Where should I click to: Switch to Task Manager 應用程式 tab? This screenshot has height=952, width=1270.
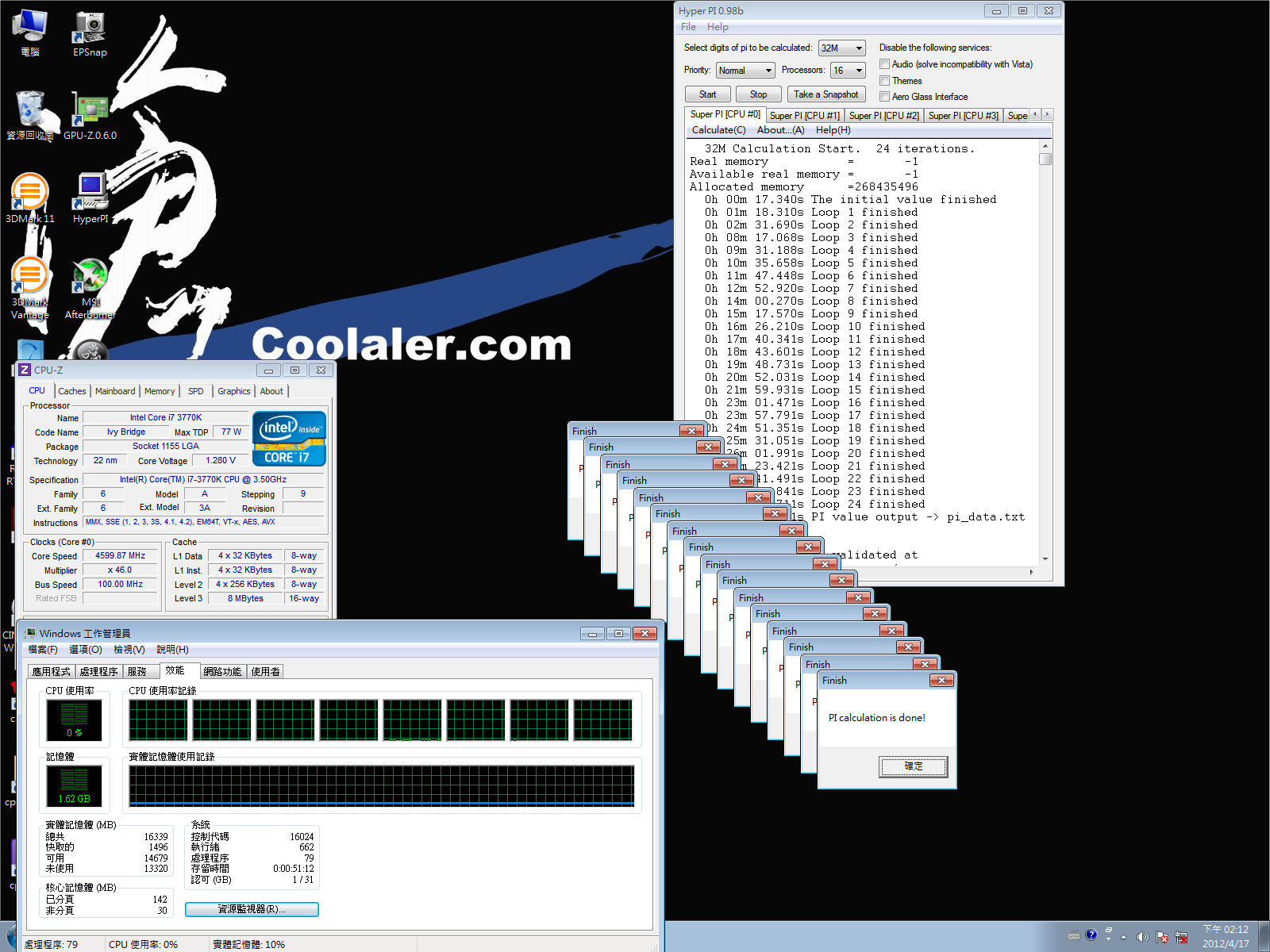point(52,671)
